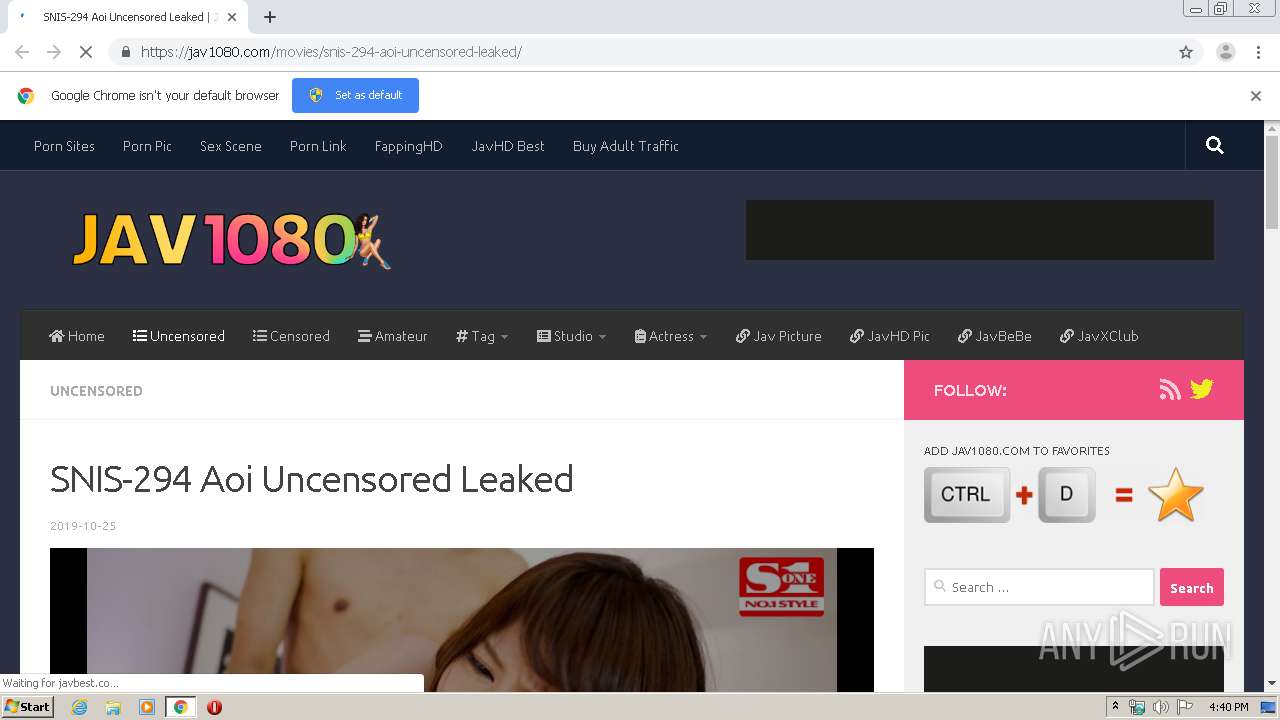Click the video preview image
1280x720 pixels.
462,620
